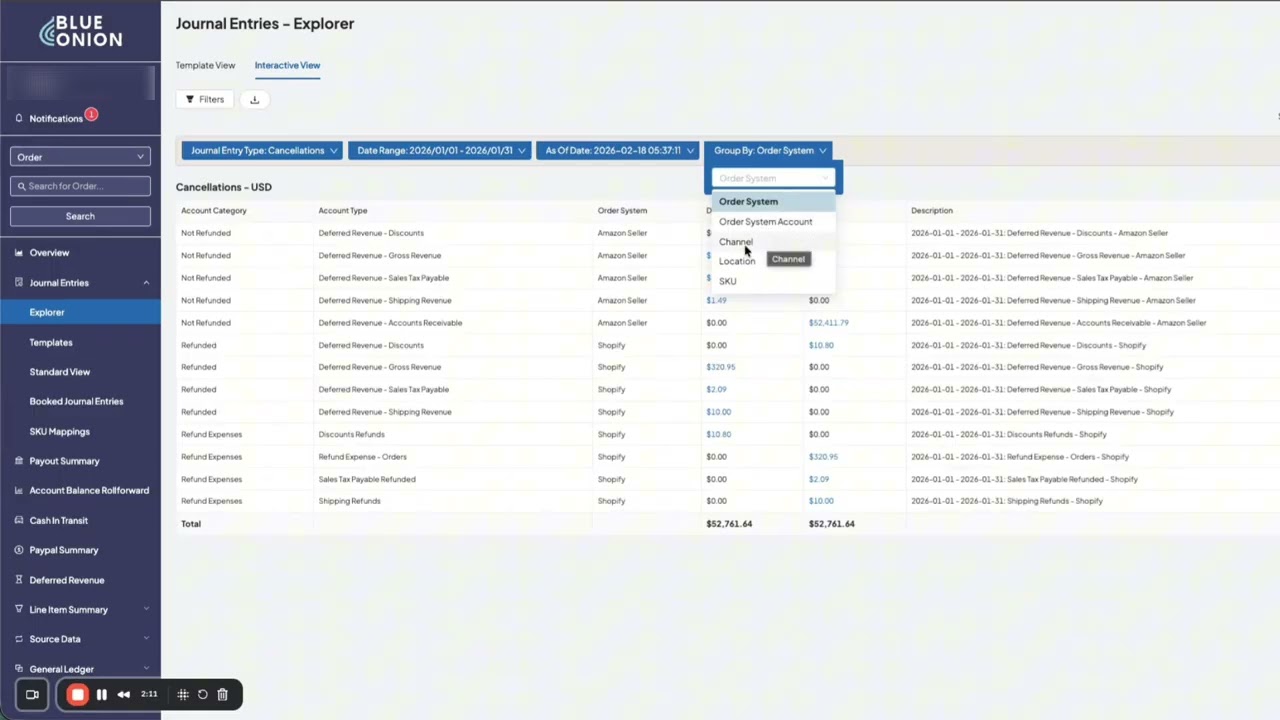The height and width of the screenshot is (720, 1280).
Task: Open the Notifications bell icon
Action: pos(19,118)
